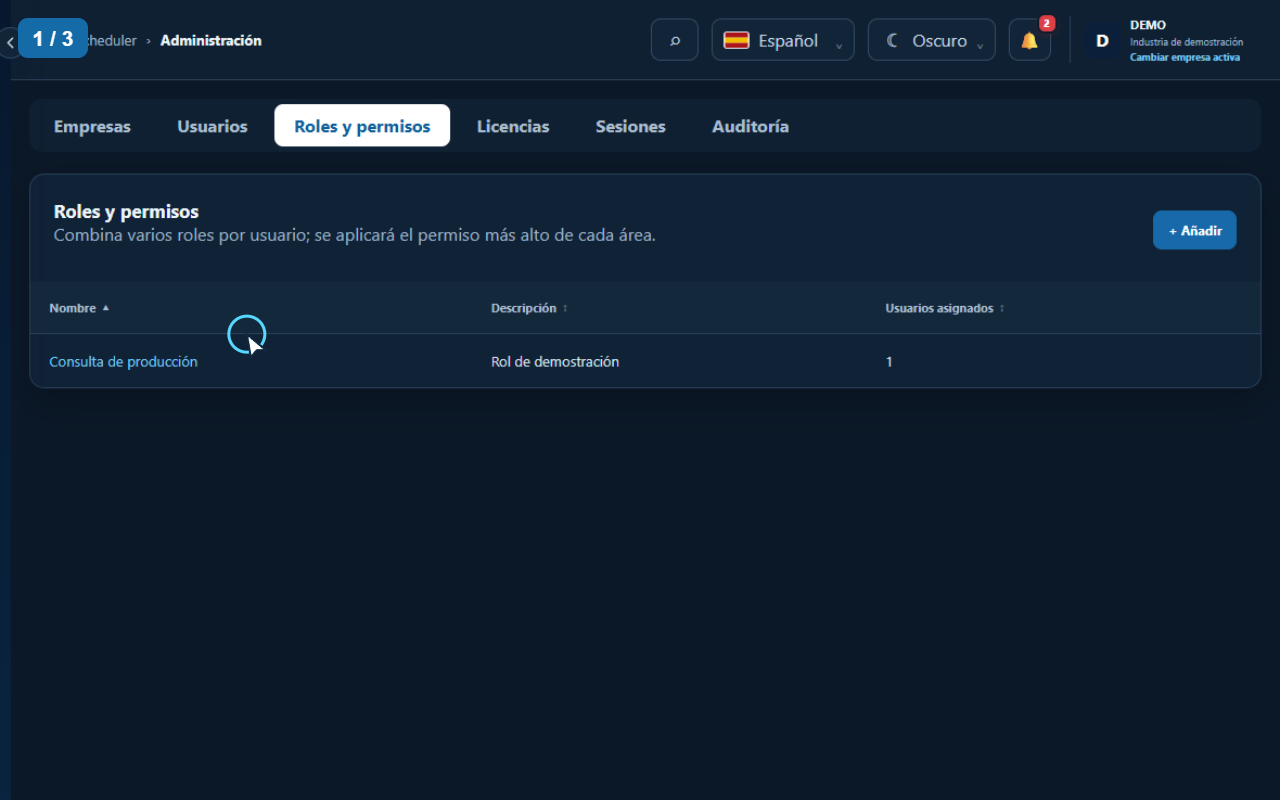Image resolution: width=1280 pixels, height=800 pixels.
Task: Open the search magnifier icon
Action: pos(675,40)
